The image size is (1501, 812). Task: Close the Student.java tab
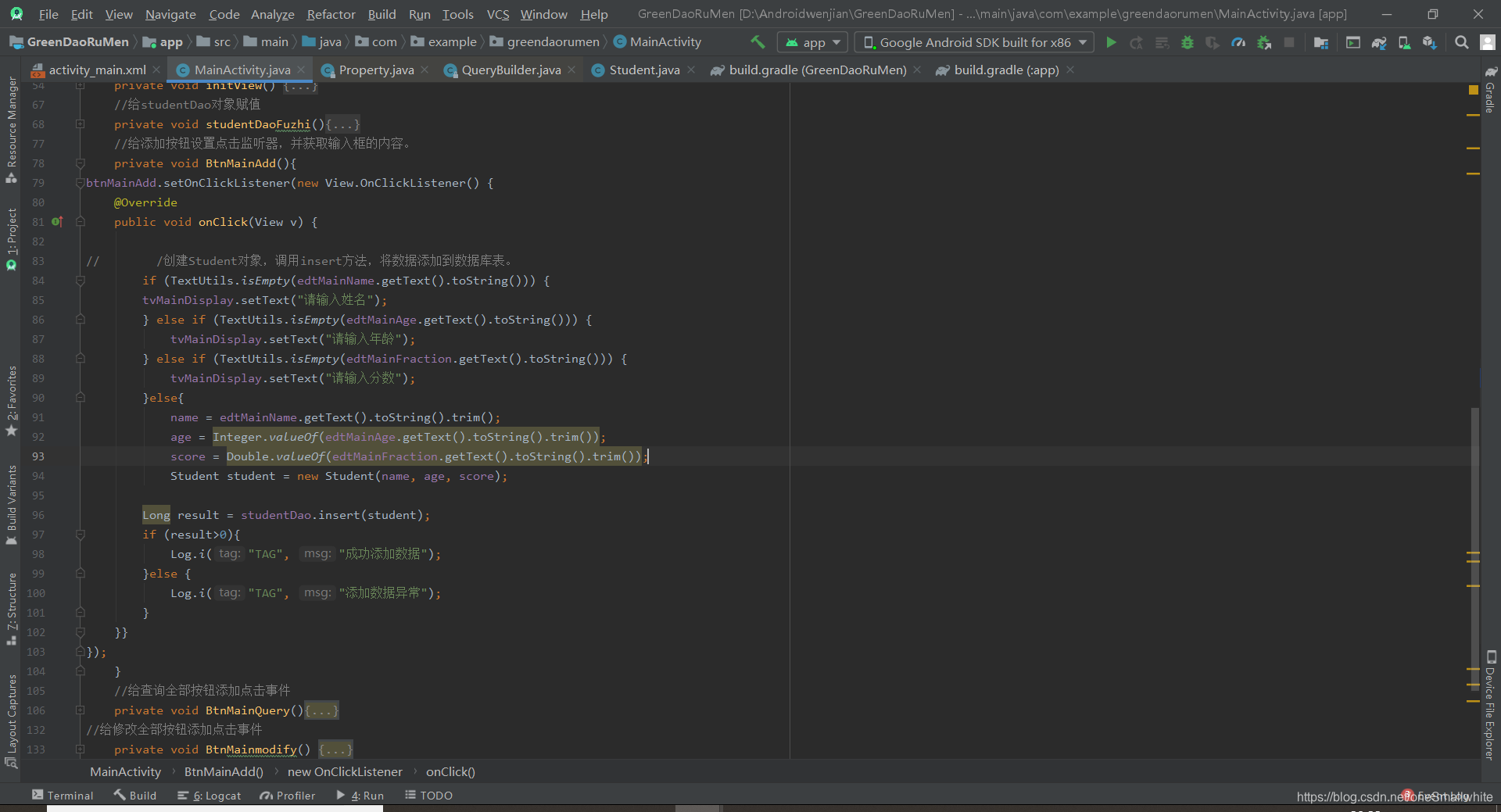[691, 70]
